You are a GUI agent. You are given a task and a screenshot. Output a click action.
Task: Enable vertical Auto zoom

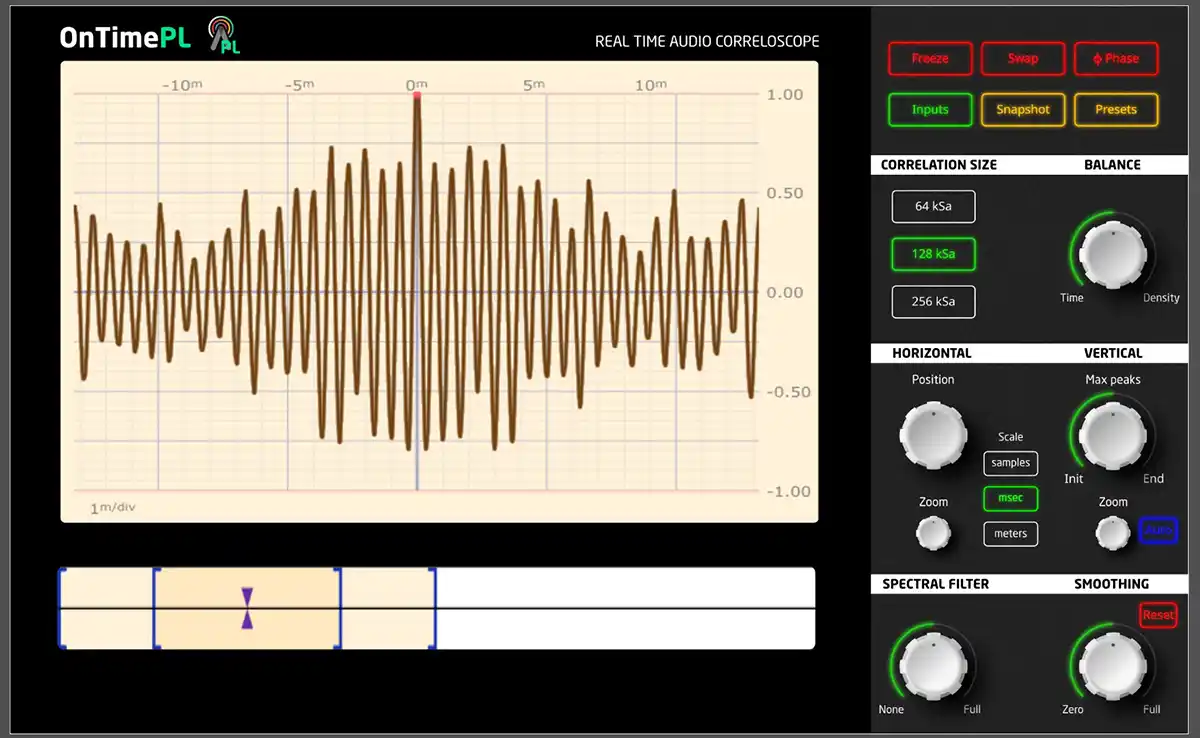[x=1158, y=531]
